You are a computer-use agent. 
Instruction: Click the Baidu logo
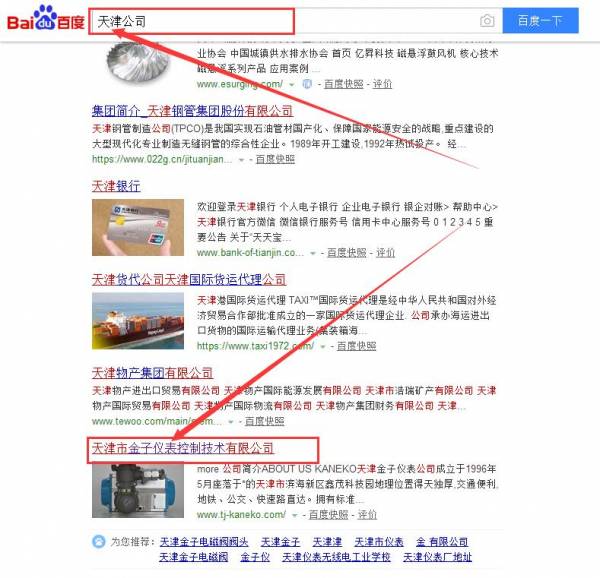coord(46,18)
